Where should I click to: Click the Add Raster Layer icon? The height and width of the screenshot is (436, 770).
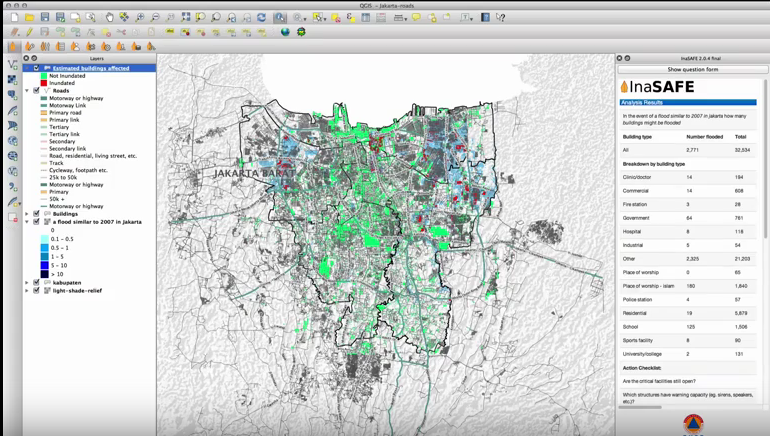(13, 80)
